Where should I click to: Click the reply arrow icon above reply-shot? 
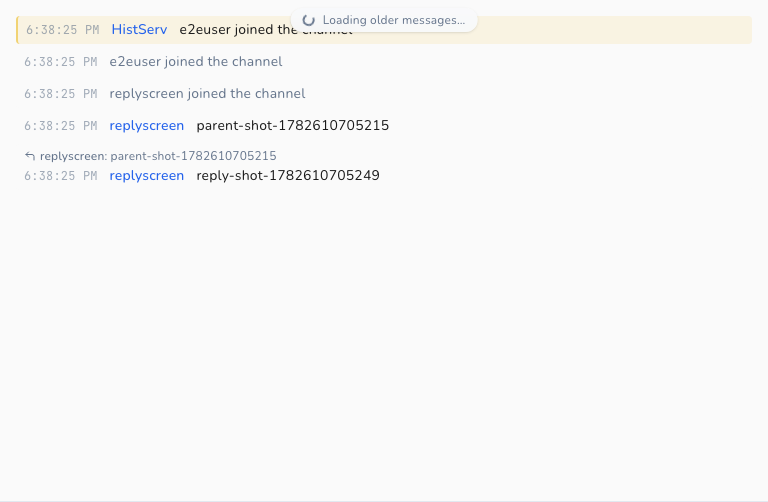click(x=30, y=156)
